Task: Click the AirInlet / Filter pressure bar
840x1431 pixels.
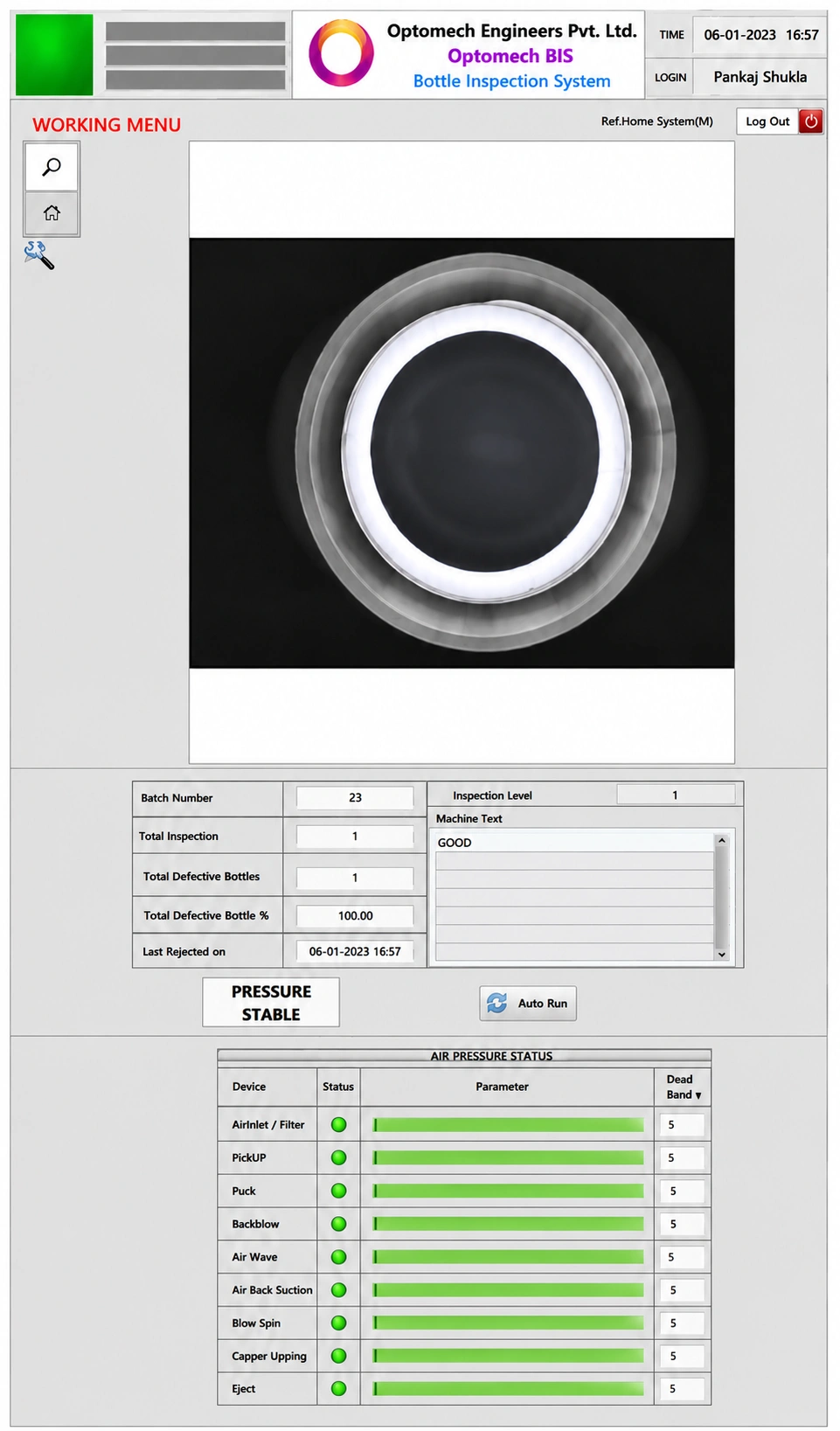Action: click(508, 1125)
